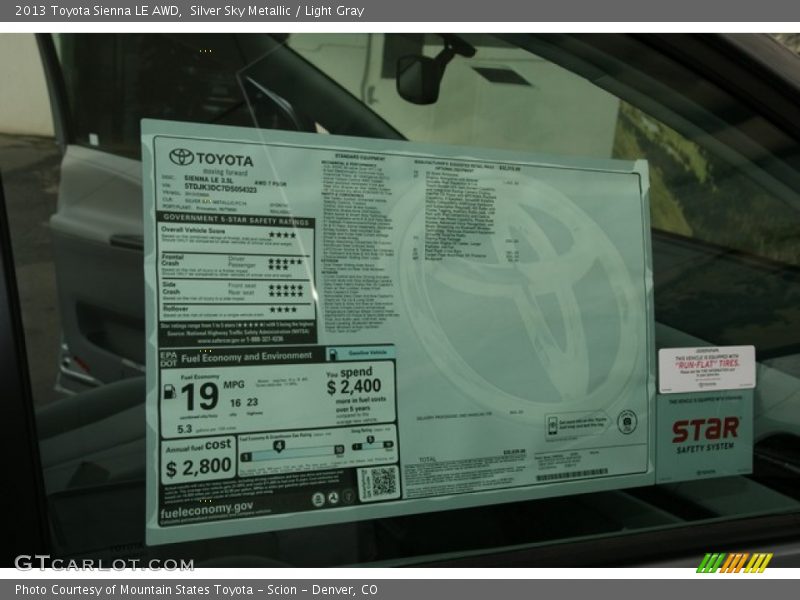Image resolution: width=800 pixels, height=600 pixels.
Task: Click the Overall Vehicle Score stars
Action: point(282,236)
